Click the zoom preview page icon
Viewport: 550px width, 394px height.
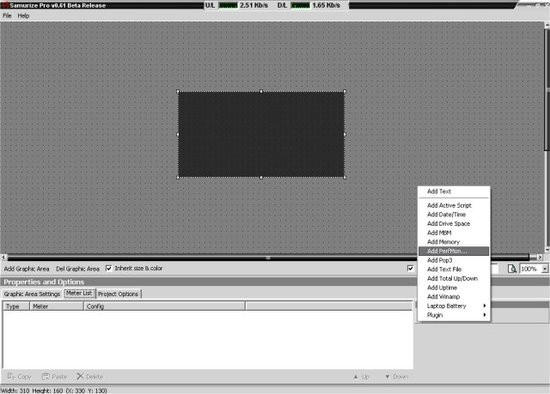click(x=512, y=269)
